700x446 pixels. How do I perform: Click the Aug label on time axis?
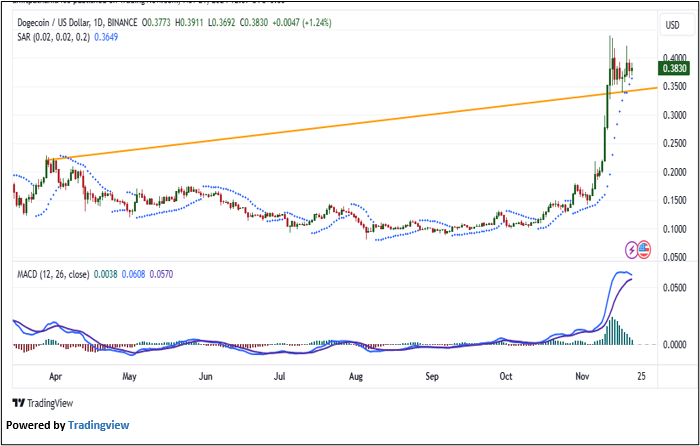click(356, 377)
